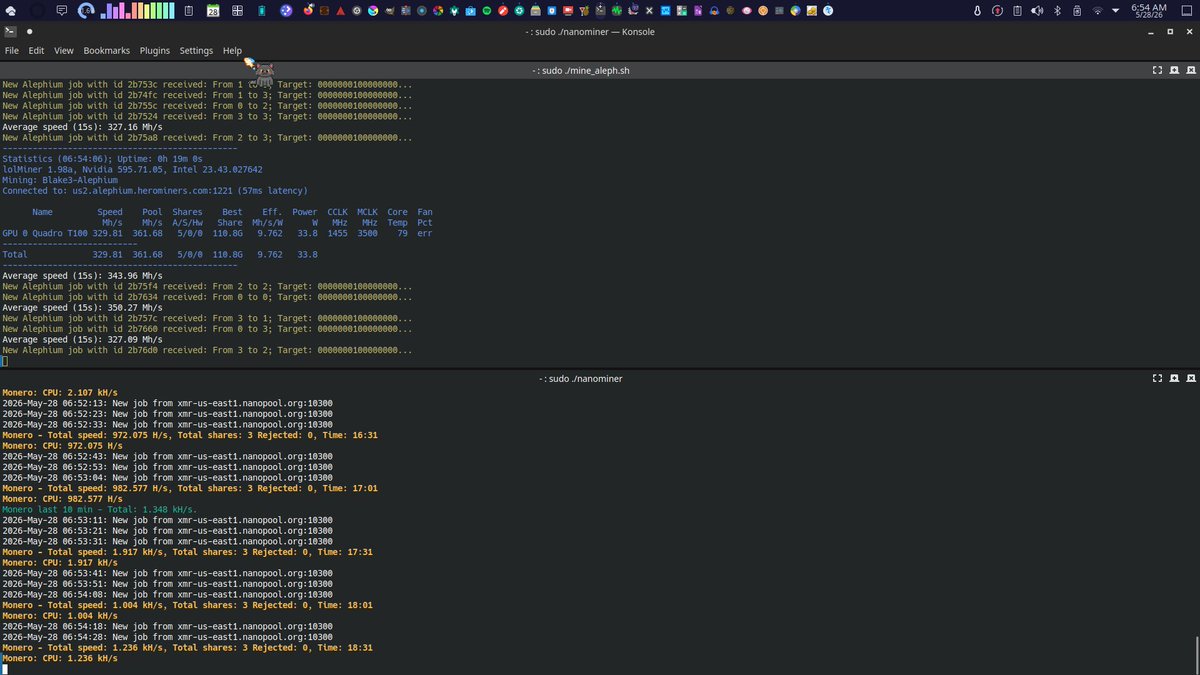1200x675 pixels.
Task: Open the Plugins menu
Action: click(x=155, y=50)
